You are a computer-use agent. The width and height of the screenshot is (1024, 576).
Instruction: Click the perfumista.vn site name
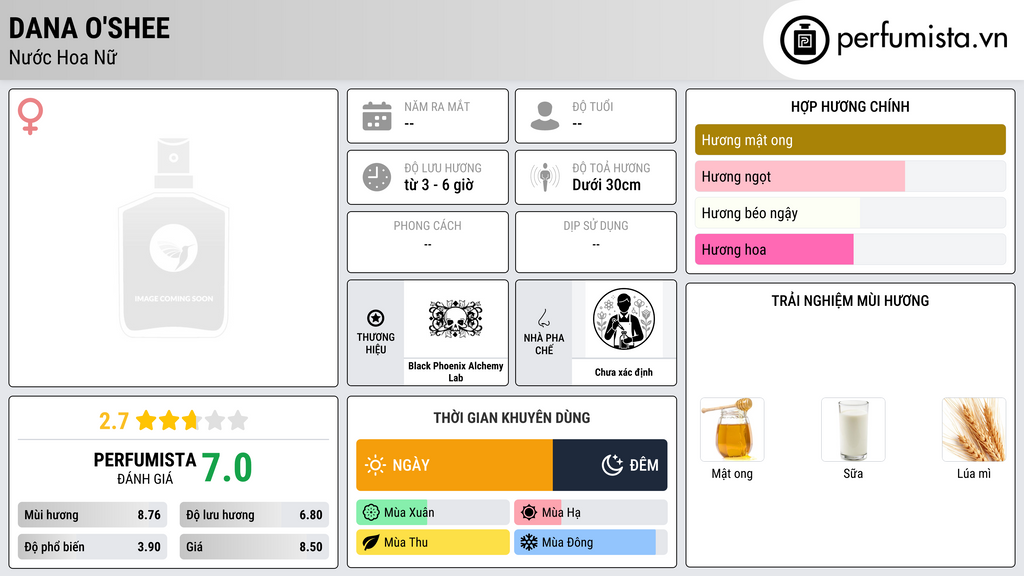tap(922, 38)
